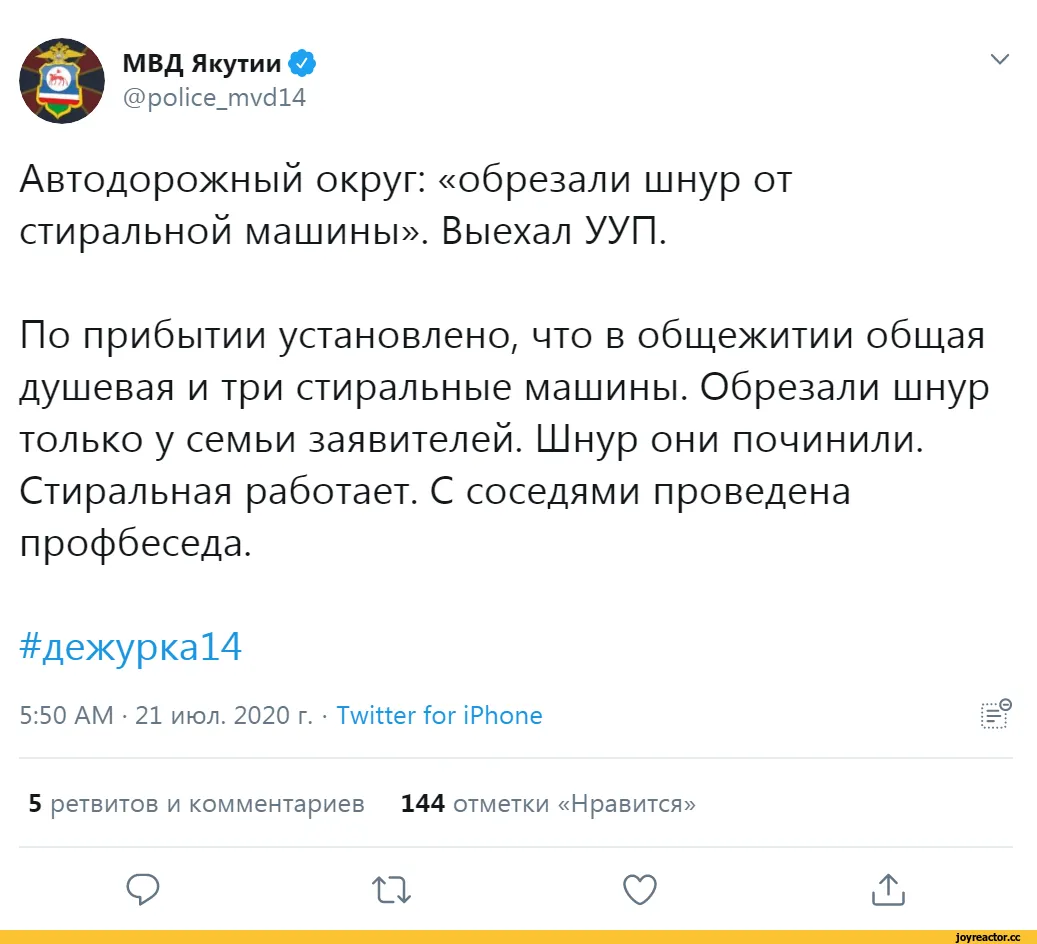Viewport: 1037px width, 944px height.
Task: View the 5 retweets and comments
Action: 196,803
